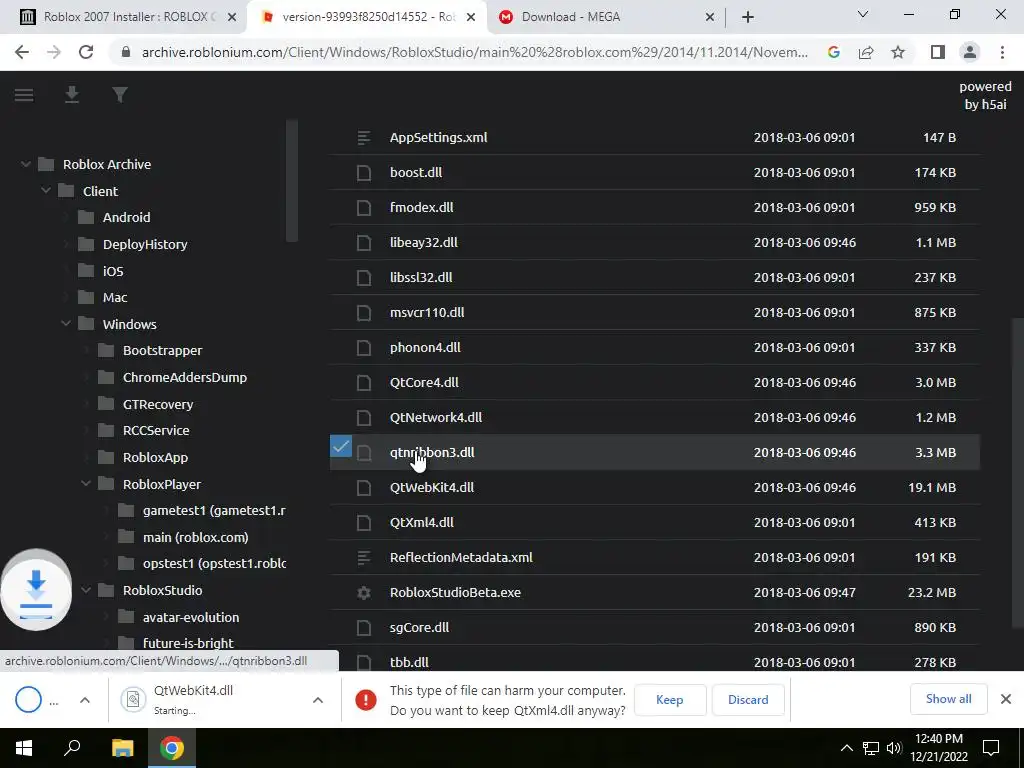Click the file icon beside fmodex.dll
Screen dimensions: 1024x768
point(364,208)
